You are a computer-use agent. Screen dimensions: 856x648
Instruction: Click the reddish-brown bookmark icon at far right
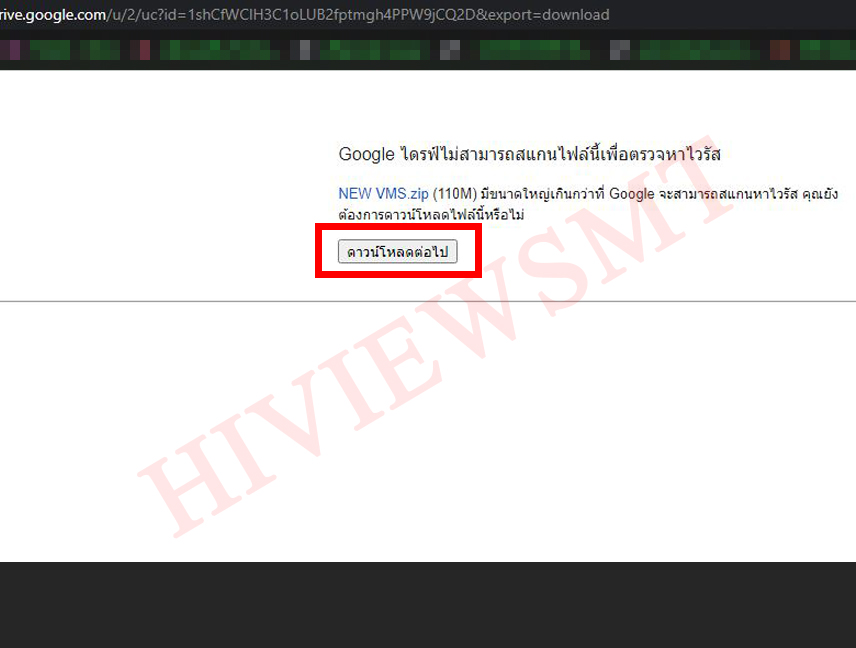click(x=780, y=49)
